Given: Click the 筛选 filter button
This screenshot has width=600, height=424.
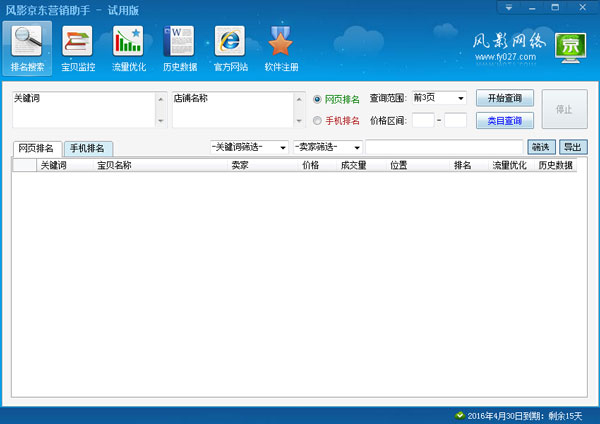Looking at the screenshot, I should [541, 147].
